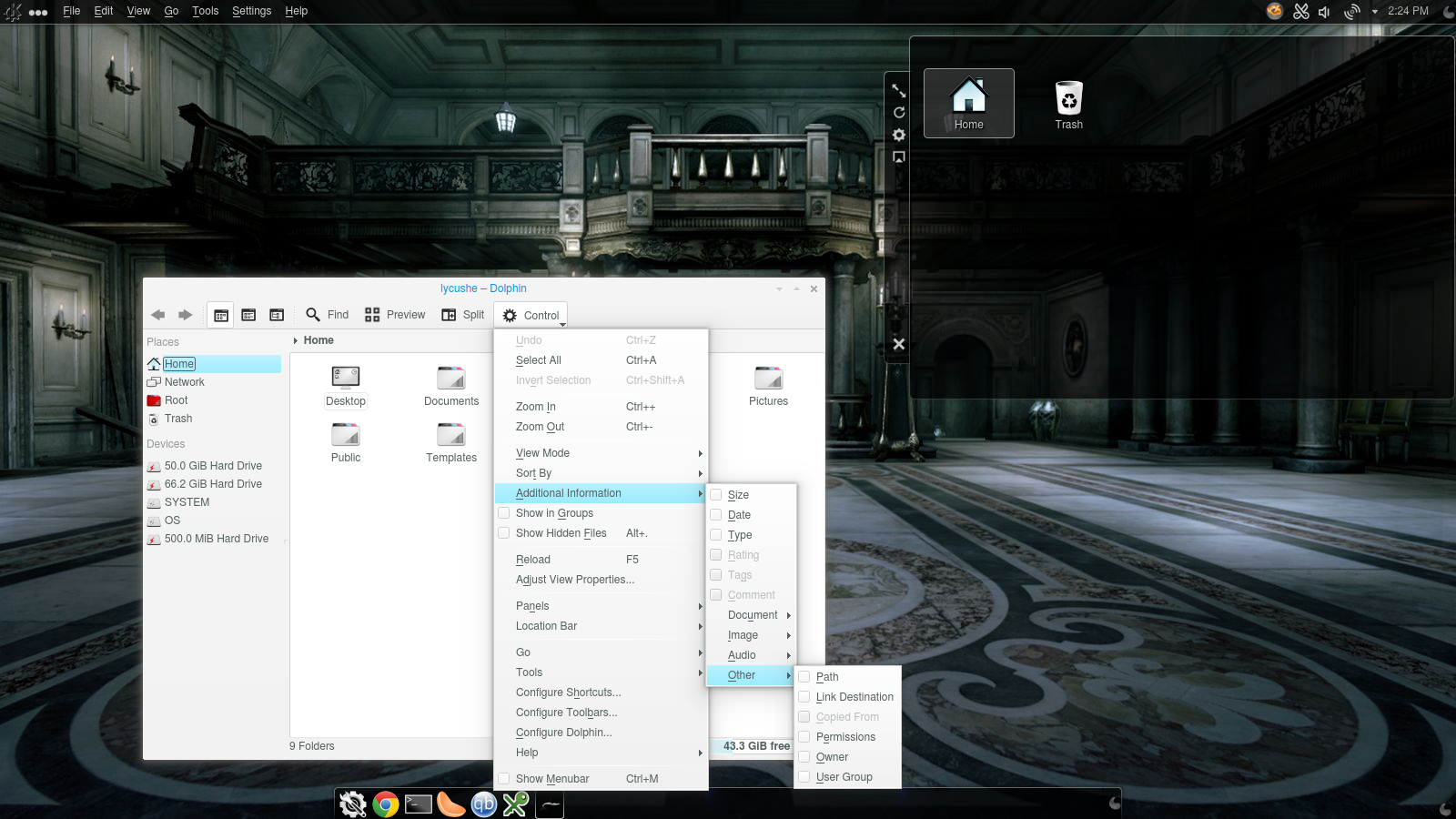Open Edit menu in top bar
Screen dimensions: 1456x819
click(104, 11)
